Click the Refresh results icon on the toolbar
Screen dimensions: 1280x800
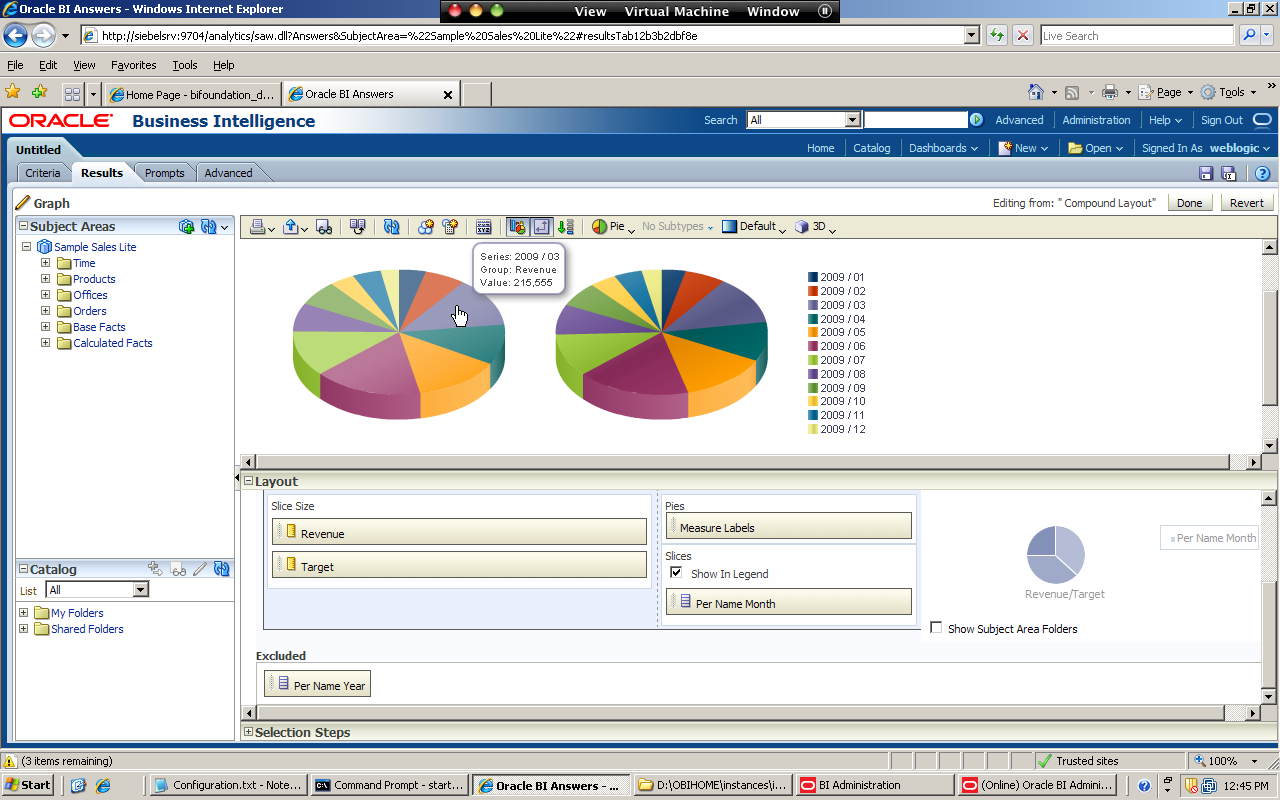coord(391,227)
